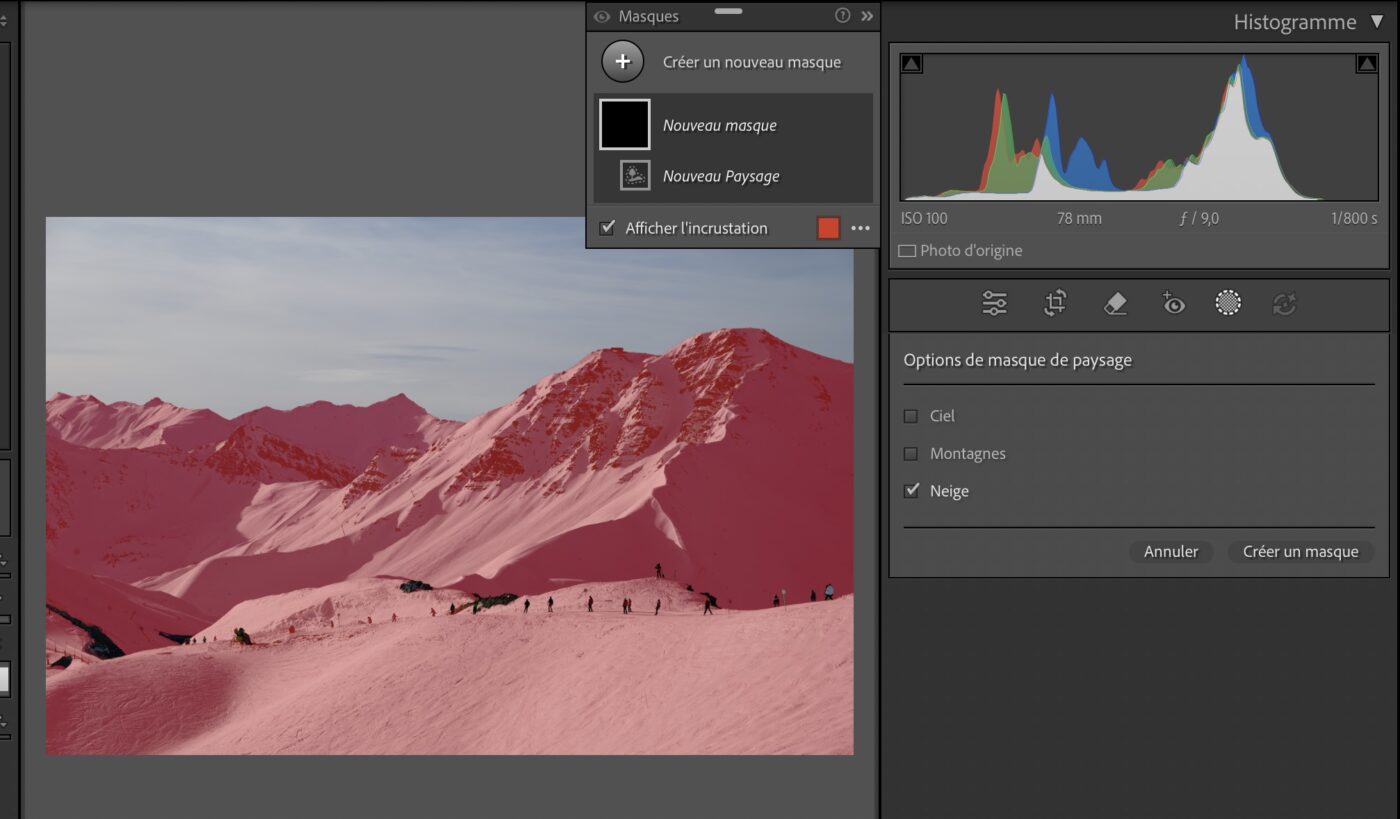Viewport: 1400px width, 819px height.
Task: Uncheck the Neige checkbox
Action: (911, 491)
